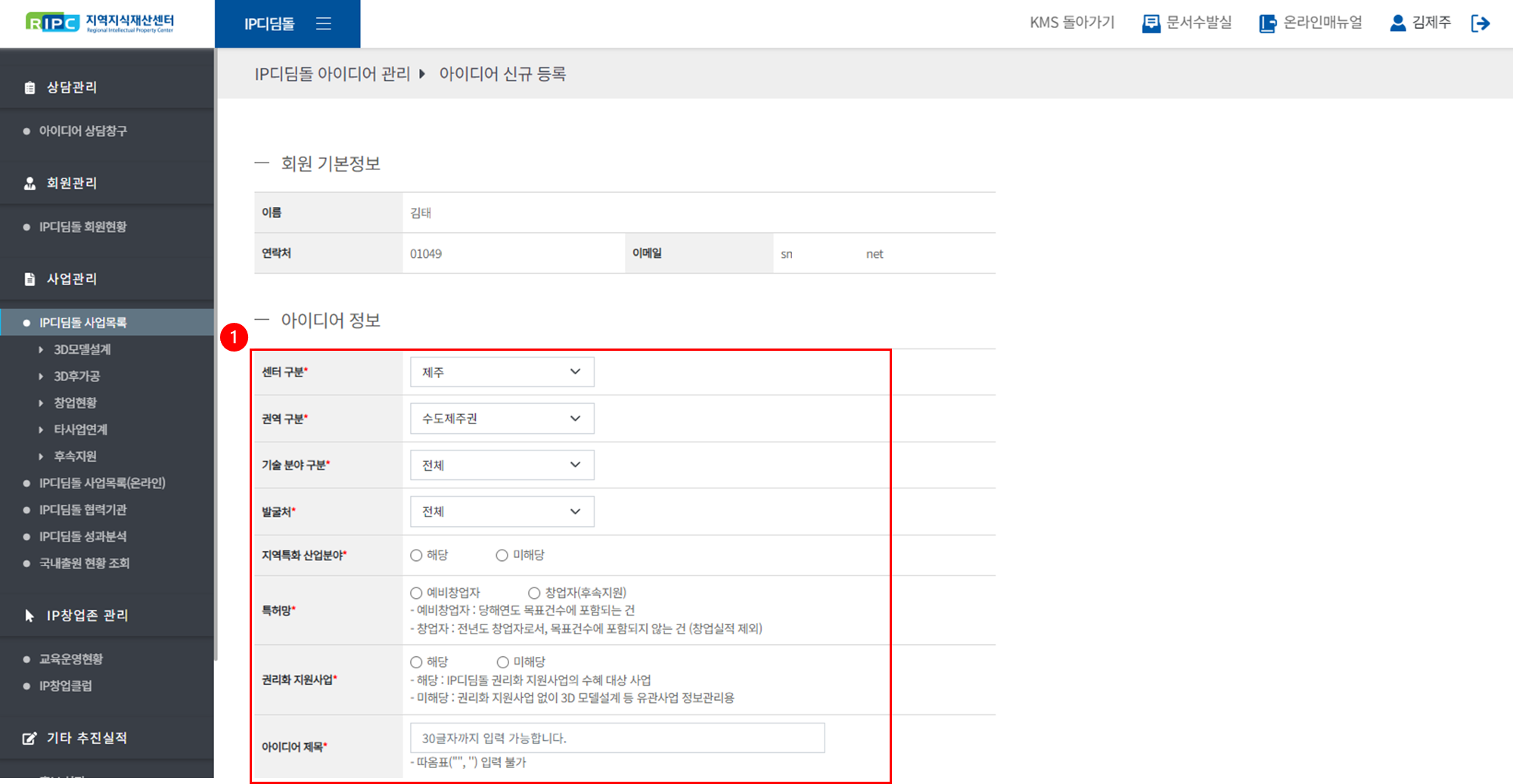
Task: Click the RIPC logo in header
Action: click(100, 23)
